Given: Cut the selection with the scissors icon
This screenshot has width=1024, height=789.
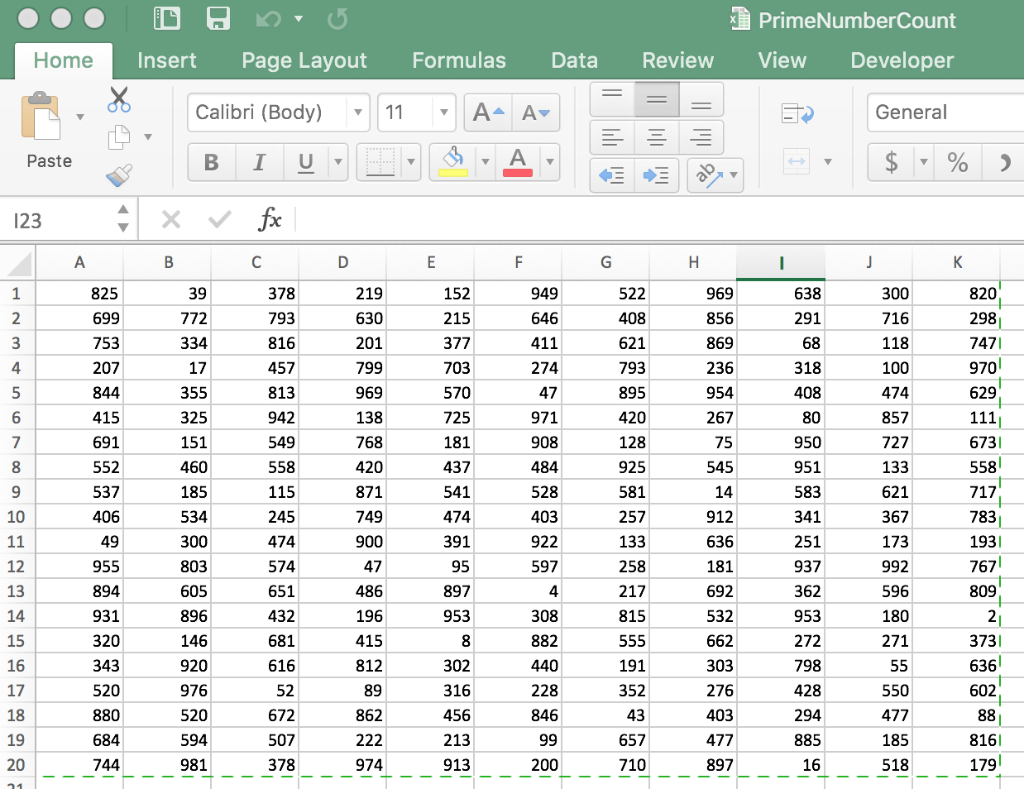Looking at the screenshot, I should pos(118,100).
